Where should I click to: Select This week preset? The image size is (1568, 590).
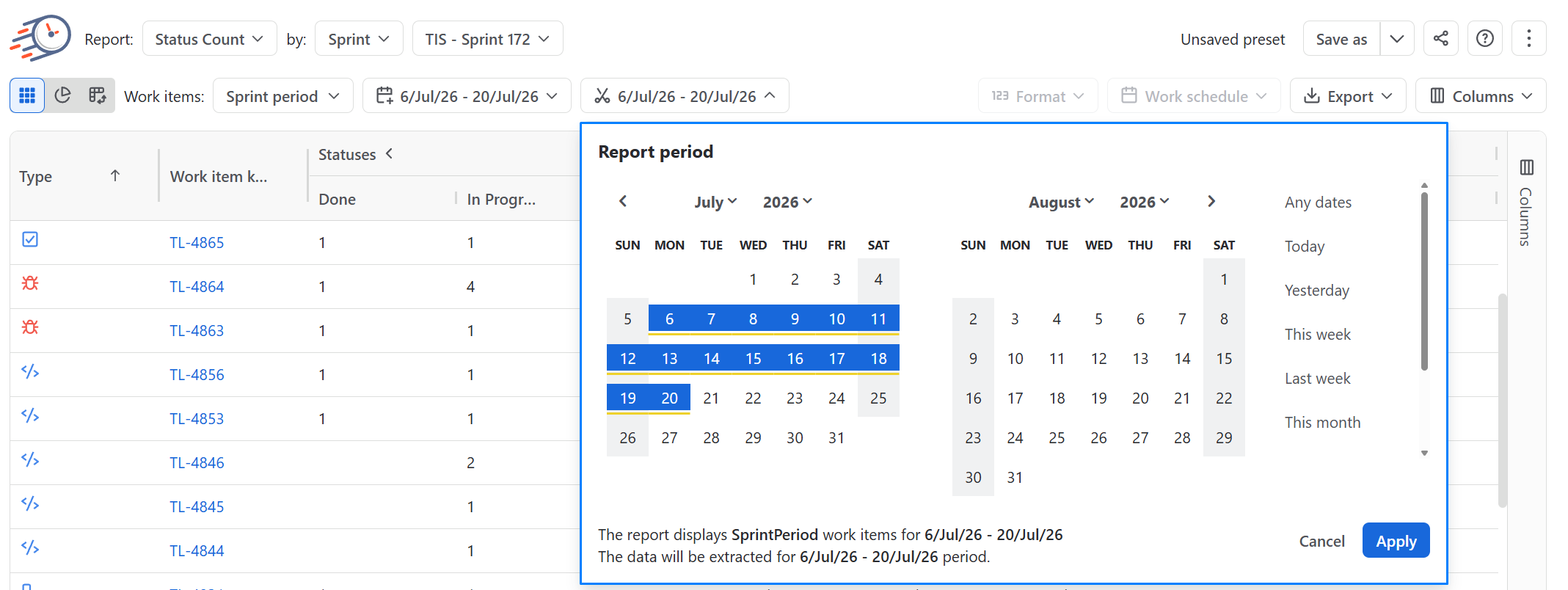tap(1317, 335)
